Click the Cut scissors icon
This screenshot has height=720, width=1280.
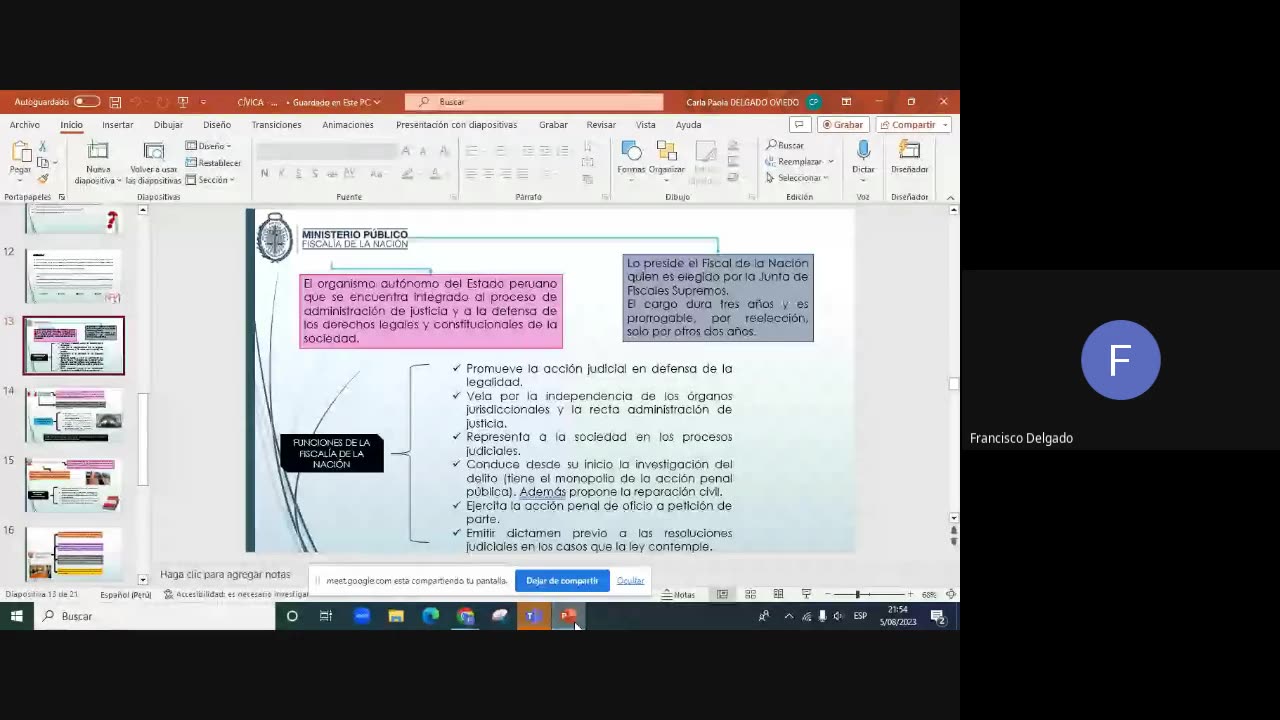43,146
